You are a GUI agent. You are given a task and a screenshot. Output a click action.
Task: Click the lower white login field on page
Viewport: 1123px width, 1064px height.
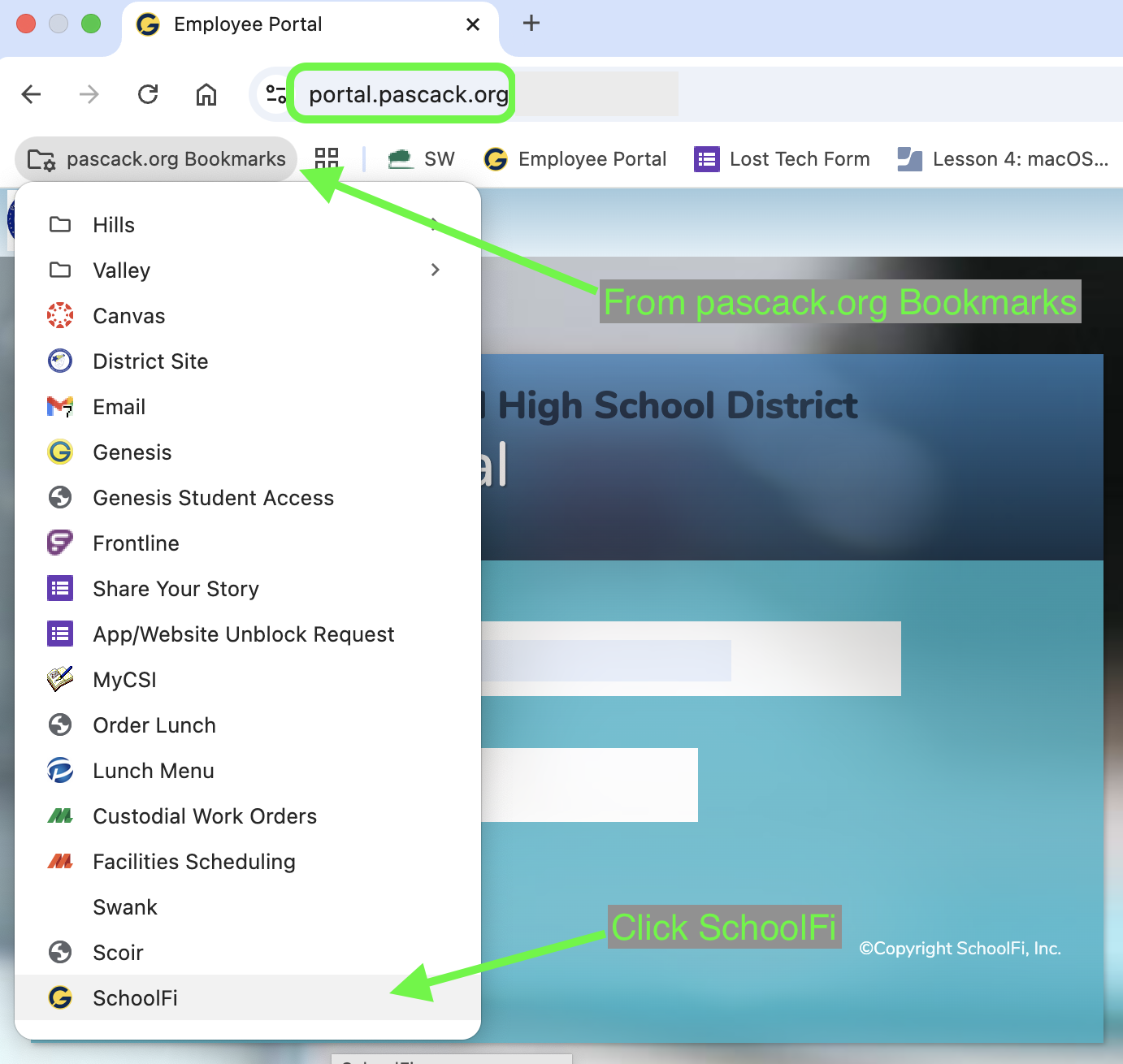coord(589,785)
